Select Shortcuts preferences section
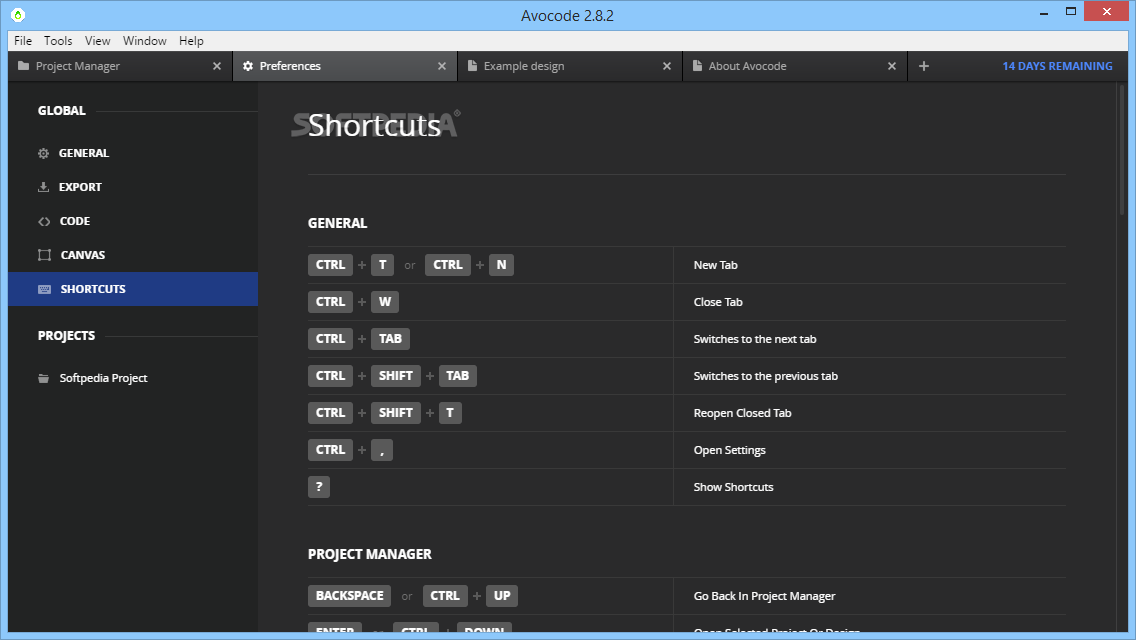The height and width of the screenshot is (640, 1136). click(x=133, y=289)
